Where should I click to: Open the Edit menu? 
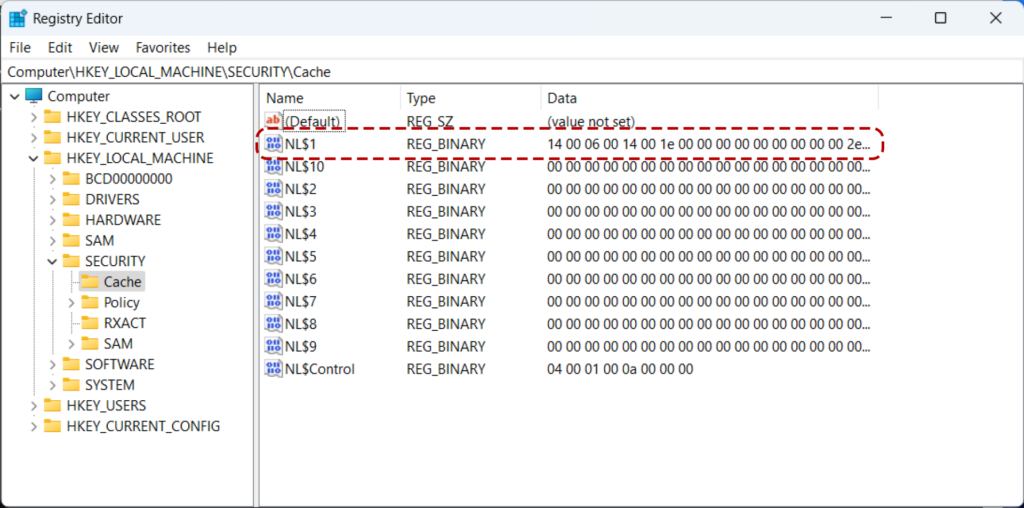coord(60,48)
